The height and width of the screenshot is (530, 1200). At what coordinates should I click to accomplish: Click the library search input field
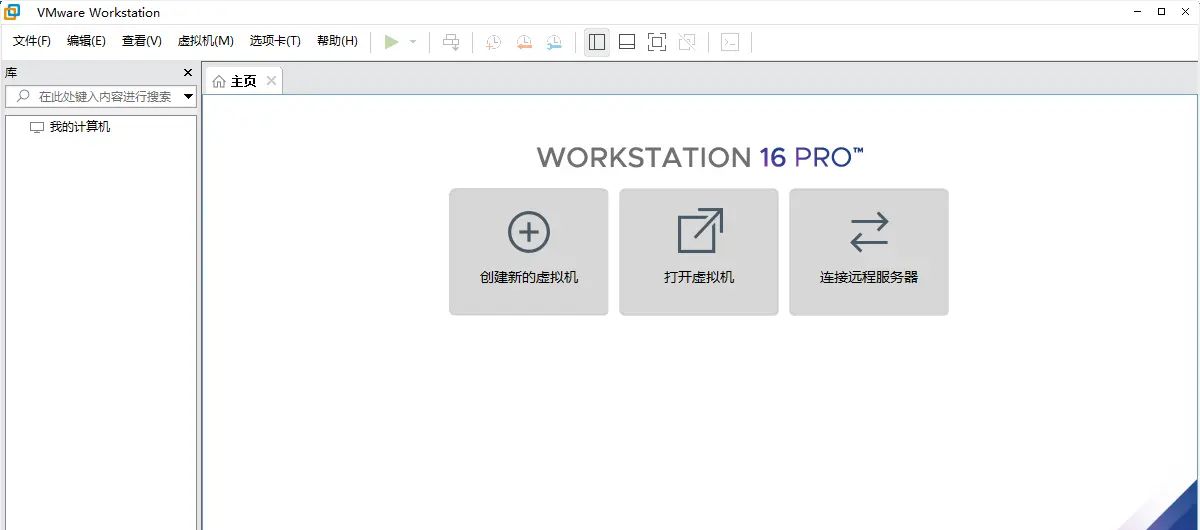(100, 96)
